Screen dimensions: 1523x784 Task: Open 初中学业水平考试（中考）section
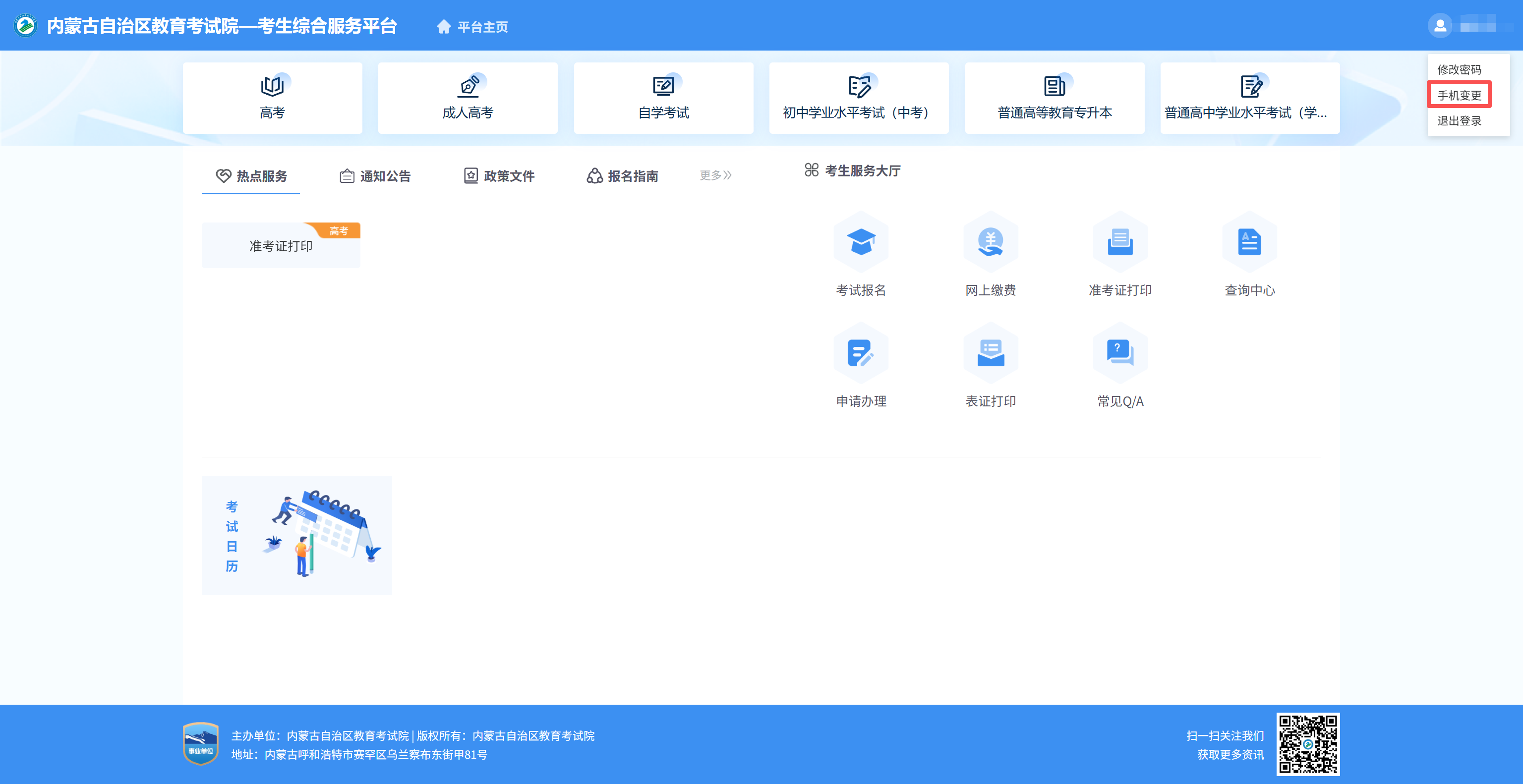(859, 98)
